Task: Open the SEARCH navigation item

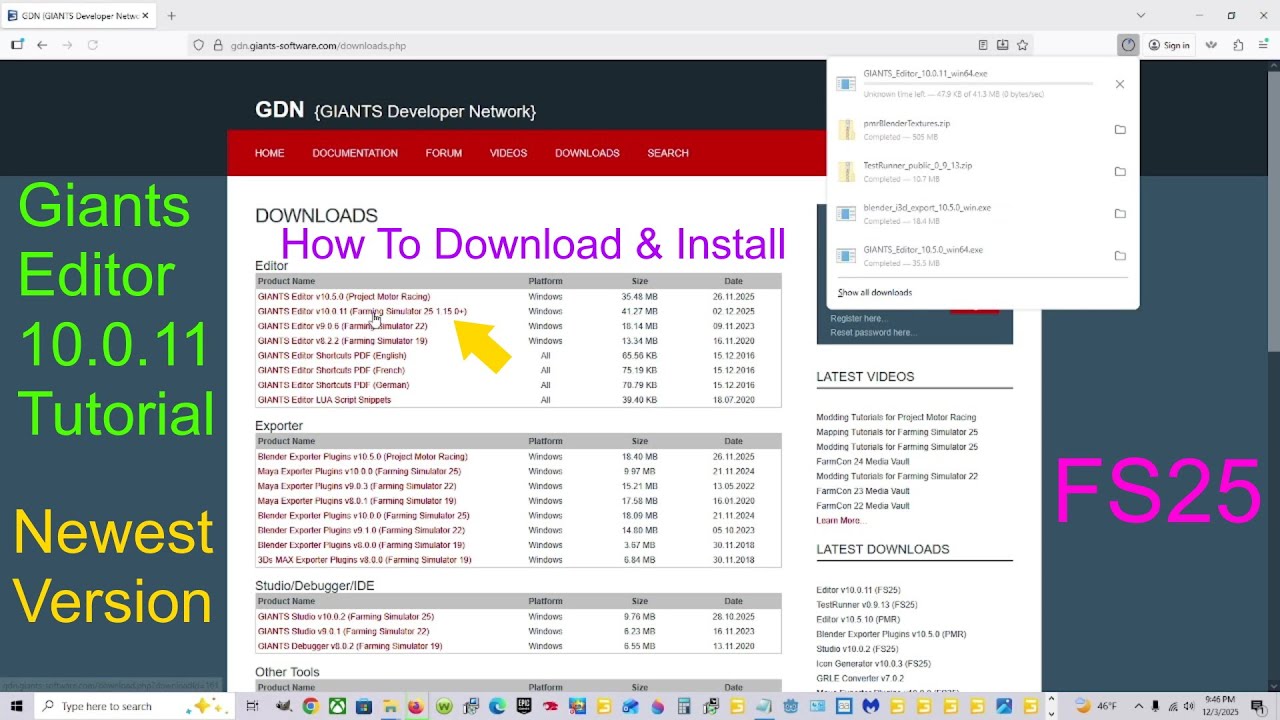Action: tap(668, 153)
